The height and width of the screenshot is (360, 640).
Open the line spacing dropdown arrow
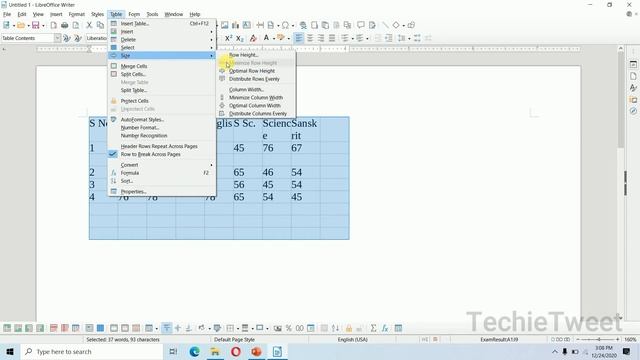coord(409,38)
